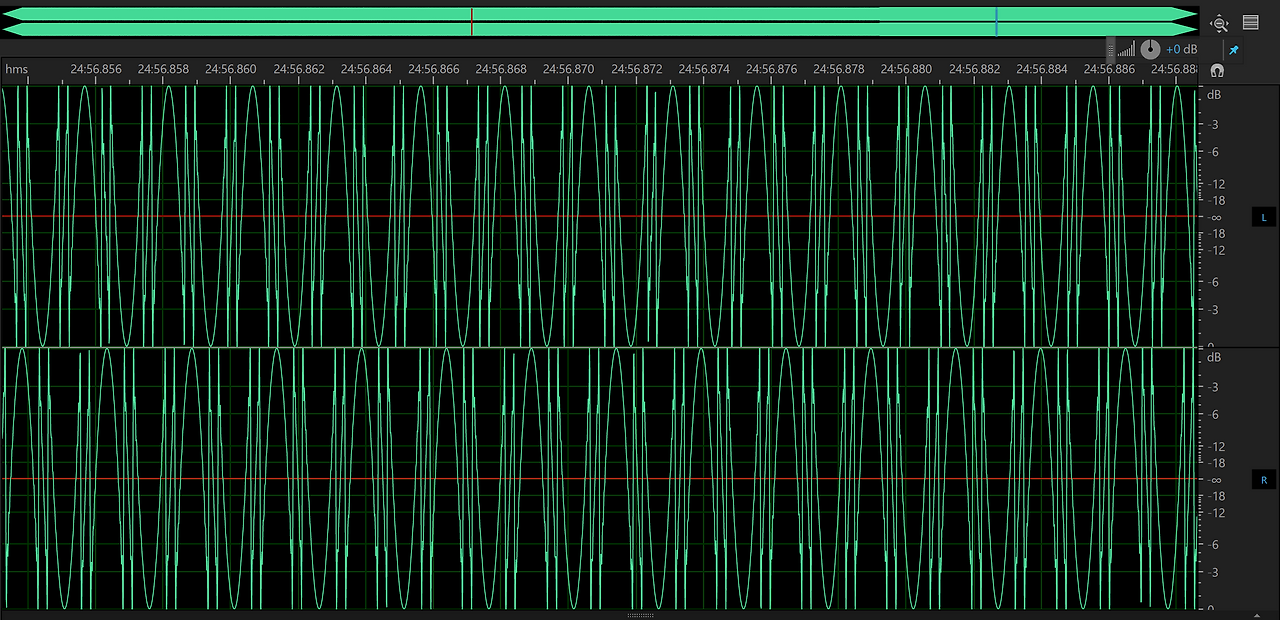Image resolution: width=1280 pixels, height=620 pixels.
Task: Click the left channel red center line
Action: pos(600,216)
